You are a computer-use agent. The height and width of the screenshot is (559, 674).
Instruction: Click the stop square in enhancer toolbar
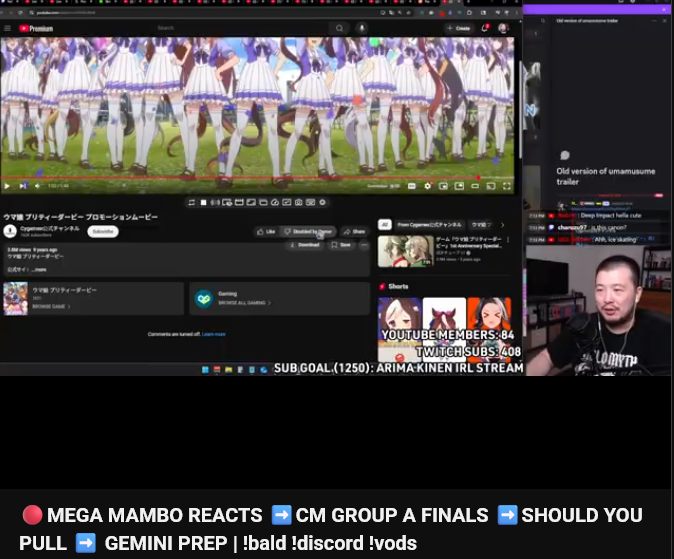pos(203,202)
